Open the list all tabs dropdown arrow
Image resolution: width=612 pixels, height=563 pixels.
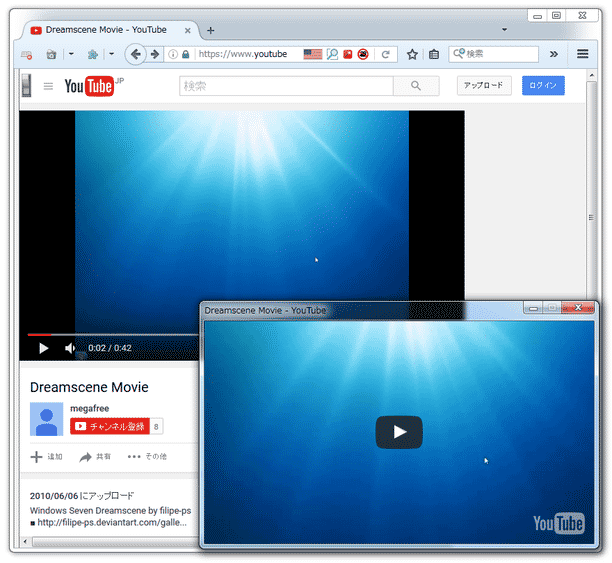click(504, 30)
